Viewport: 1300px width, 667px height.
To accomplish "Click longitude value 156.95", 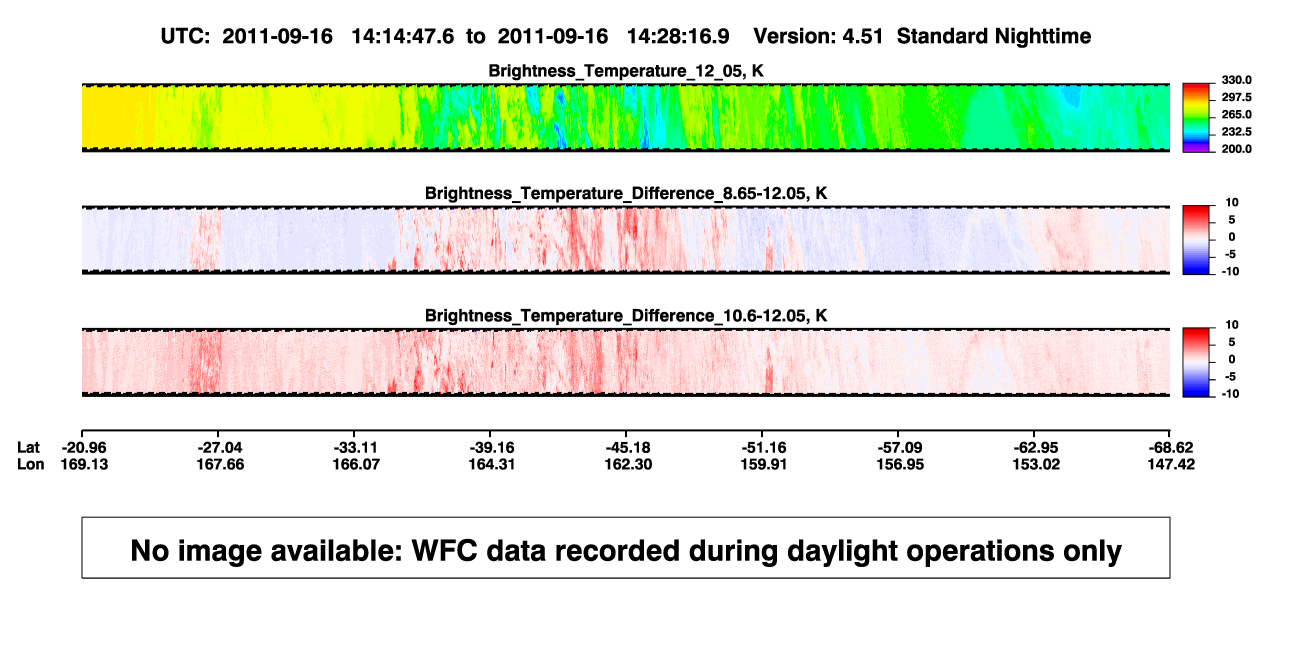I will coord(899,464).
